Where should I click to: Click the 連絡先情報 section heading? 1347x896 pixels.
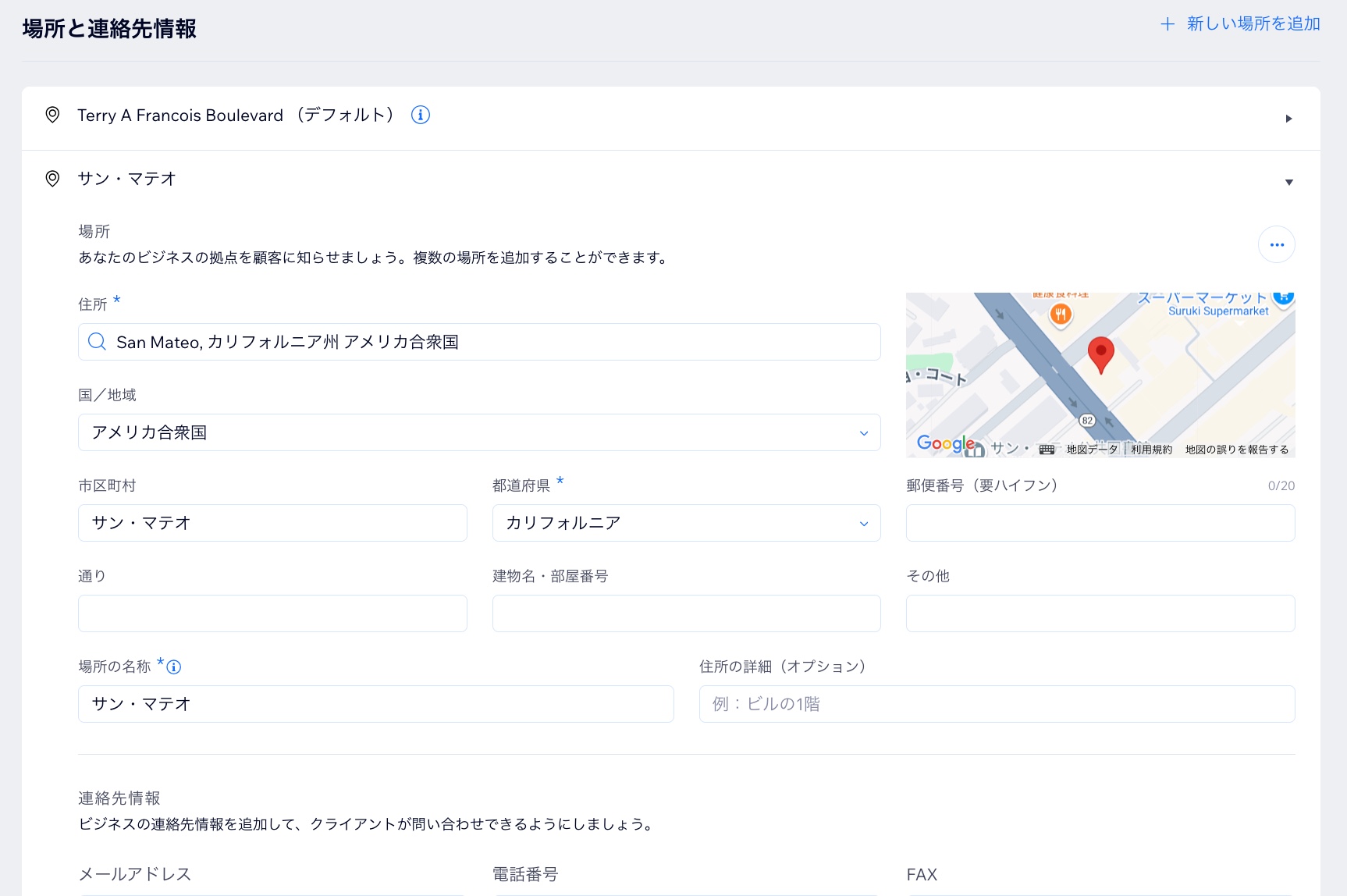point(119,798)
